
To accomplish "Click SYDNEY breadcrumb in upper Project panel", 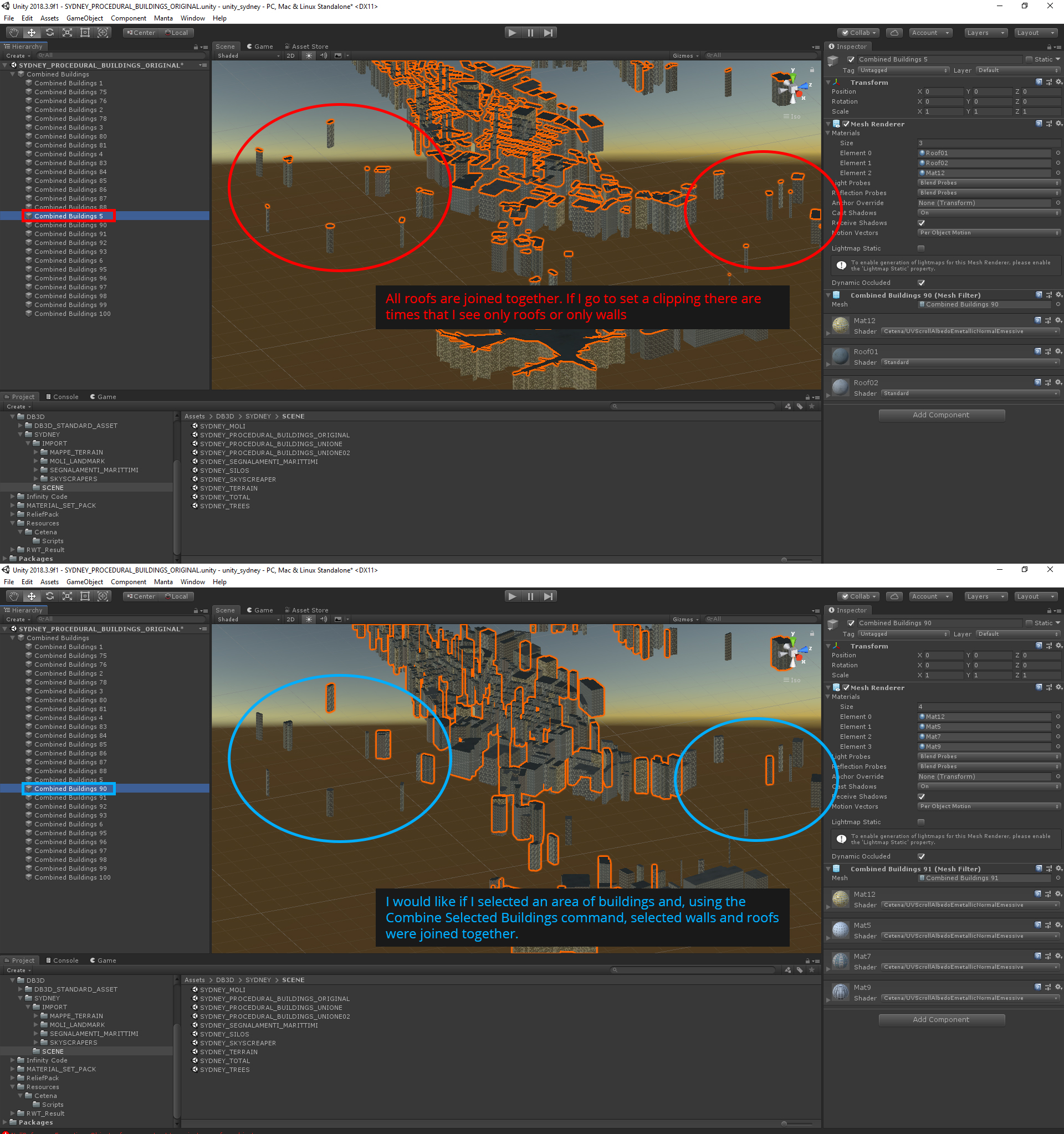I will [x=258, y=416].
